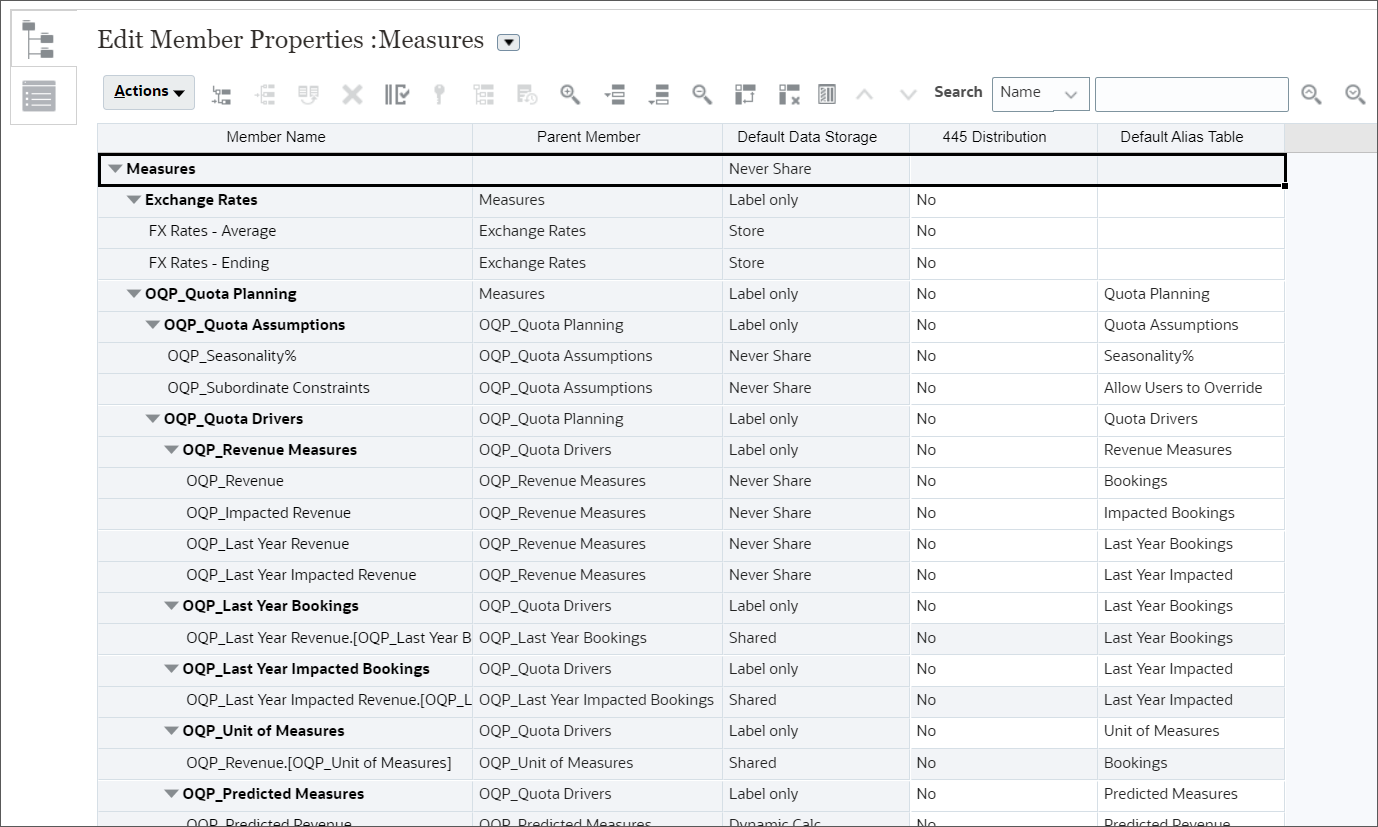Viewport: 1378px width, 827px height.
Task: Collapse the OQP_Quota Drivers member
Action: 152,418
